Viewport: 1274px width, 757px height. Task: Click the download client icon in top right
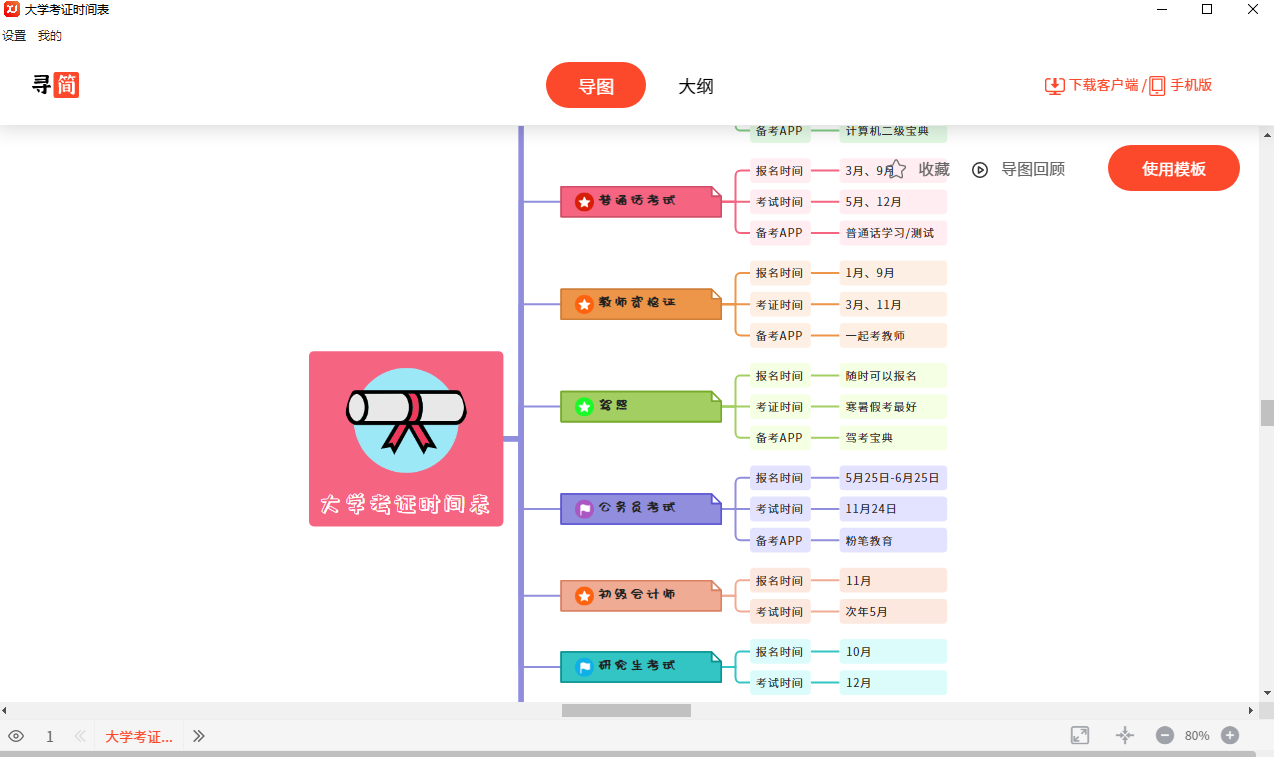coord(1054,86)
